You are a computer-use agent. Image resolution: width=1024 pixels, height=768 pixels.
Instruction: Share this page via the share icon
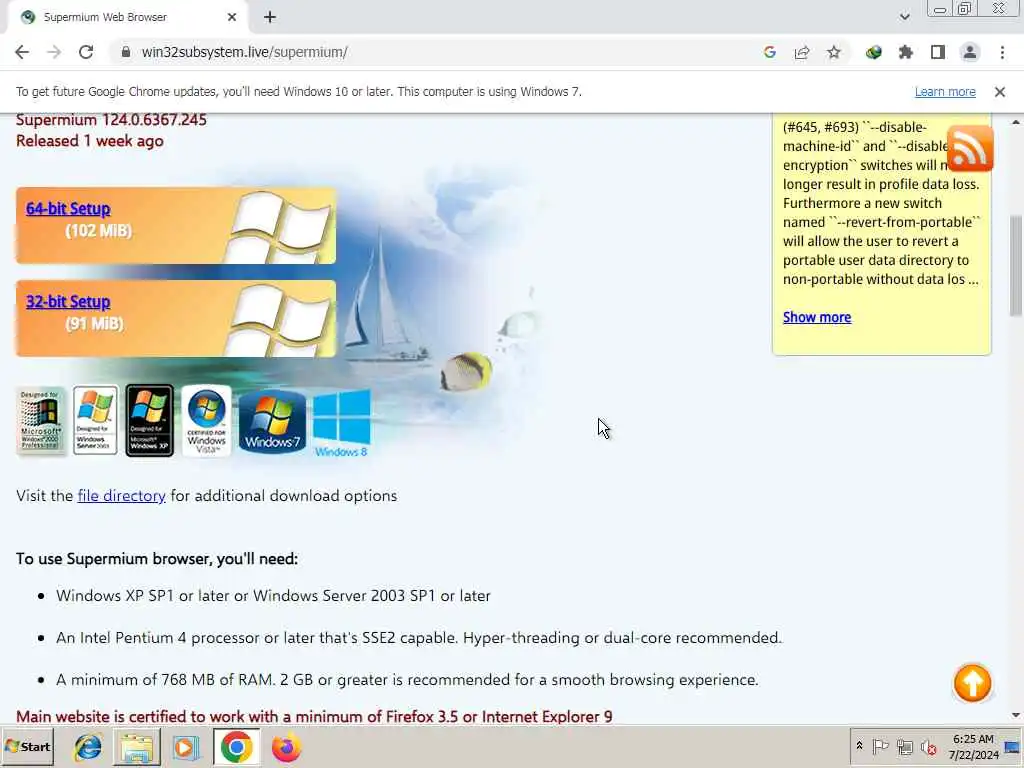801,52
